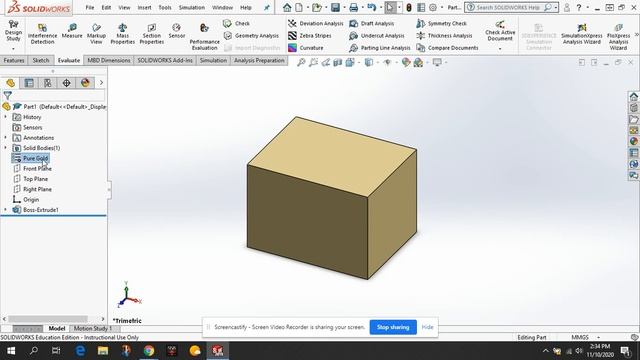The height and width of the screenshot is (360, 640).
Task: Run the Check tool
Action: click(x=237, y=24)
